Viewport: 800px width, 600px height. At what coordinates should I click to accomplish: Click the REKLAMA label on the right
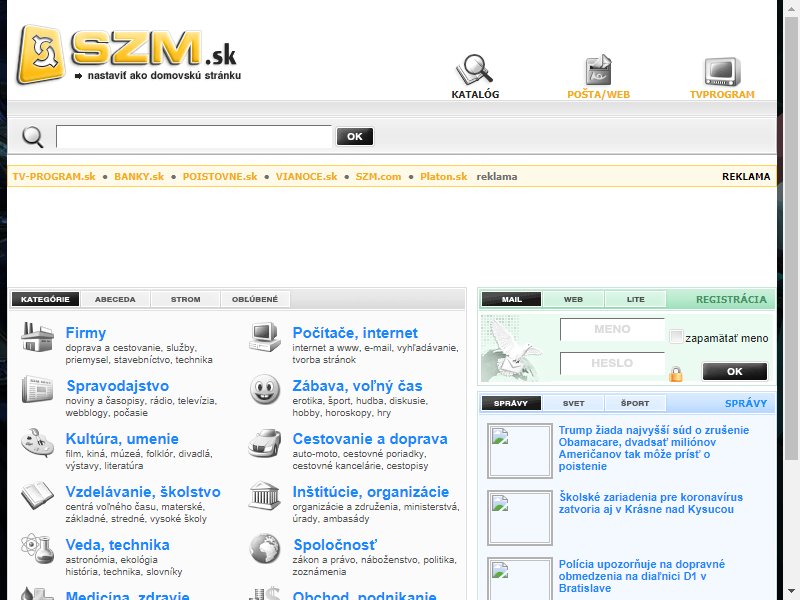pyautogui.click(x=746, y=177)
